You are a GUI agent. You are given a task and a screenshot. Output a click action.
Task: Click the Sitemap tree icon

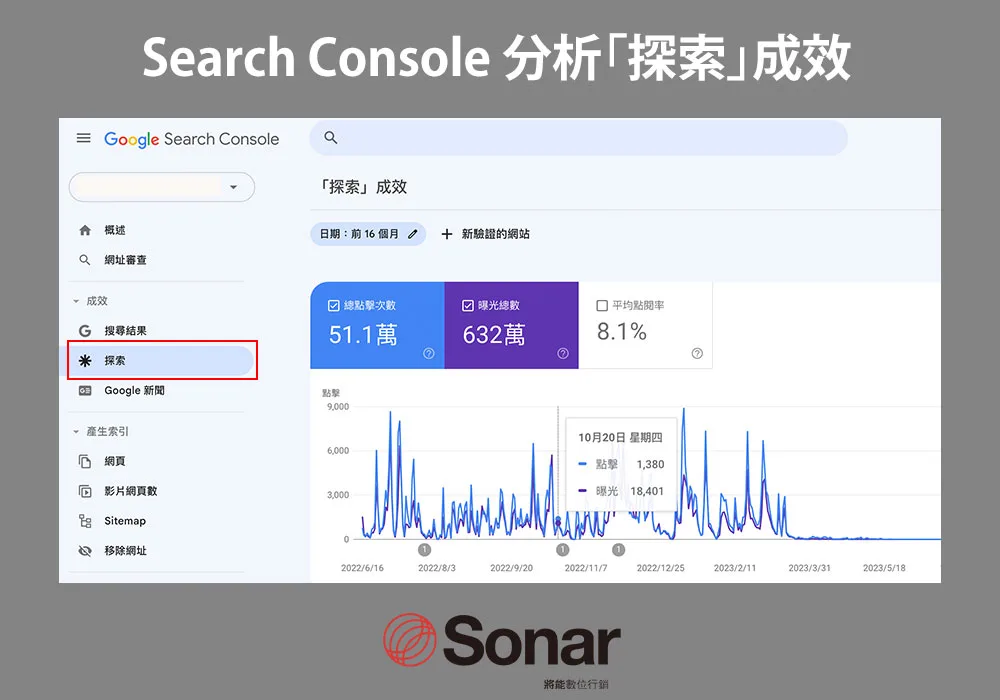tap(85, 521)
